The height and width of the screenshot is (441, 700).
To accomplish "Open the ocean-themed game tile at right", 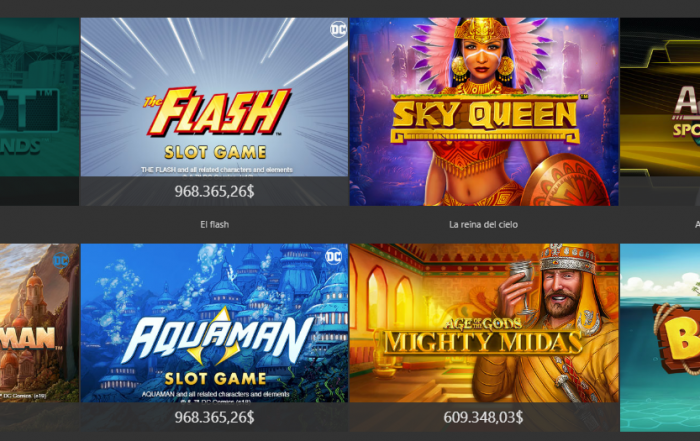I will click(x=660, y=337).
